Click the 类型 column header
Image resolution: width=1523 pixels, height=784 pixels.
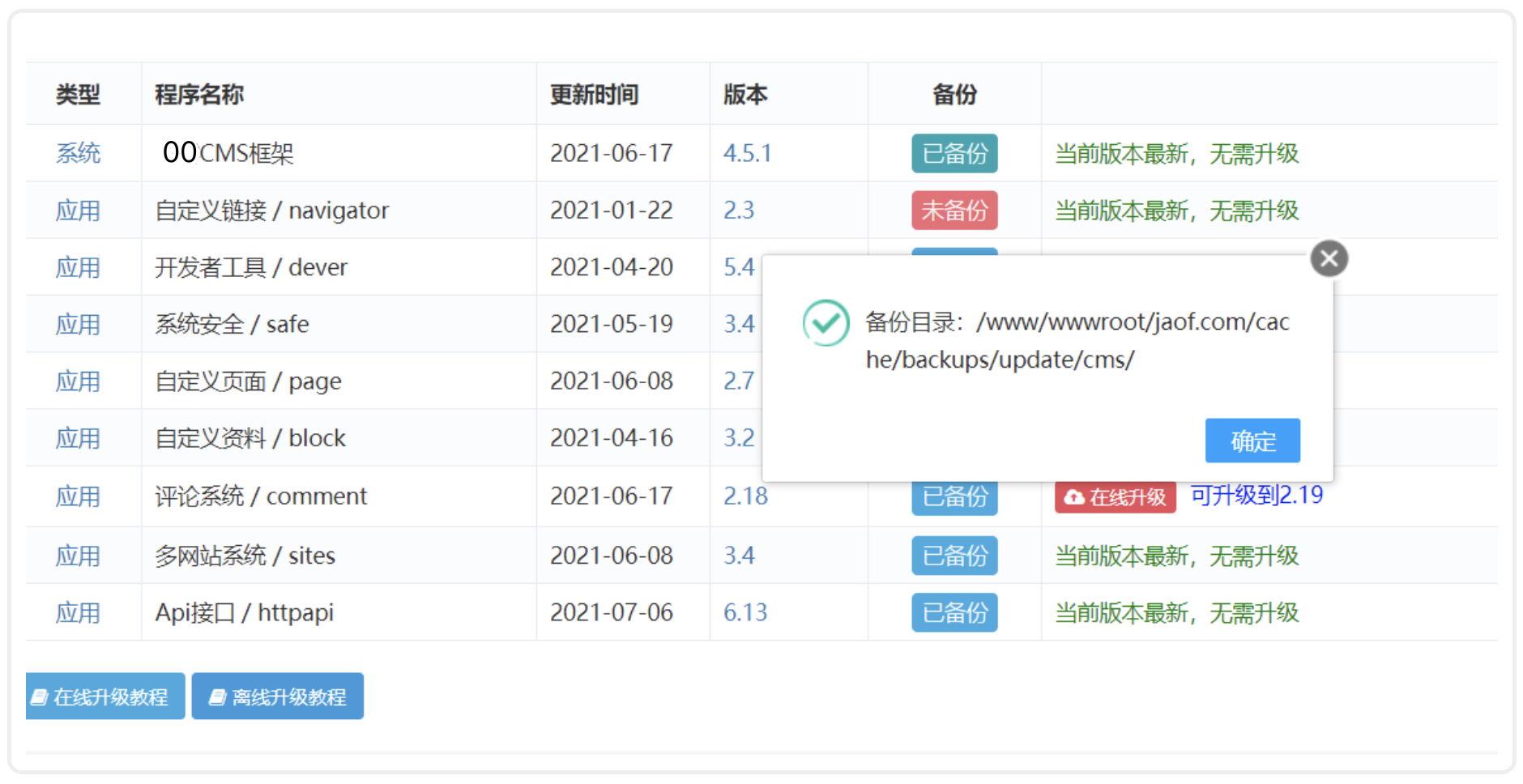click(78, 94)
